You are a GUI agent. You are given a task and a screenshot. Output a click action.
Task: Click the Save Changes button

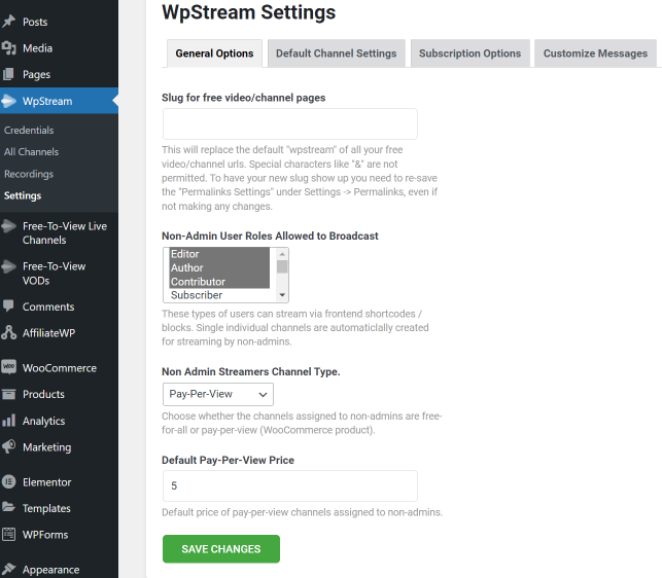click(x=221, y=549)
